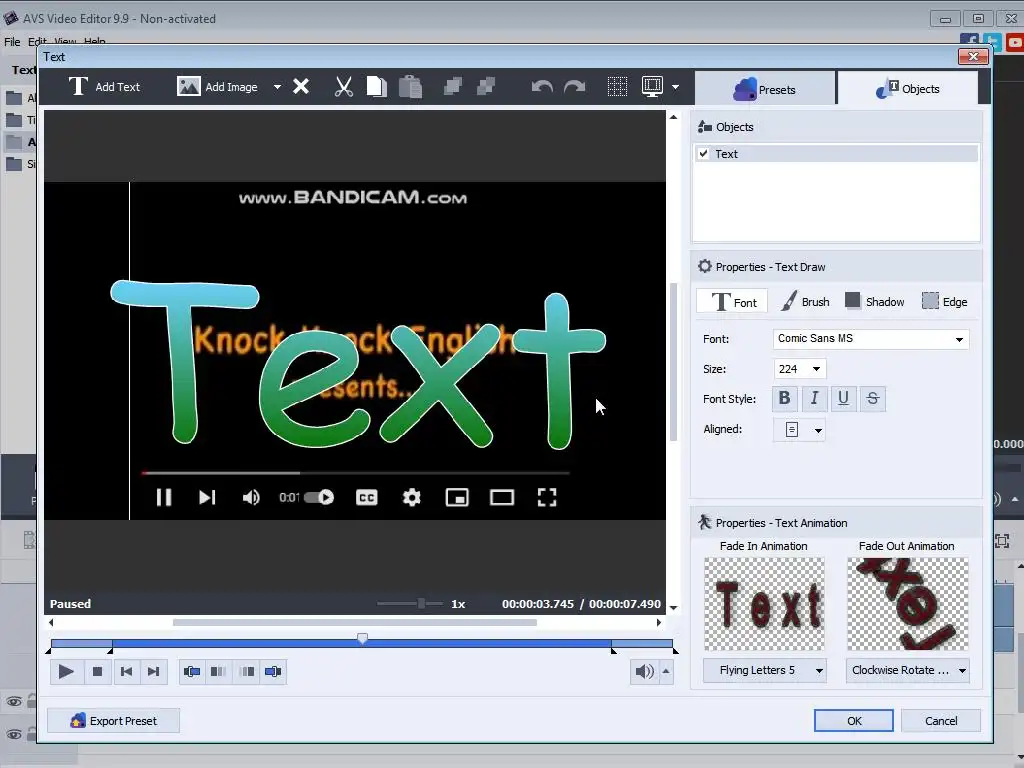Screen dimensions: 1024x768
Task: Open the Flying Letters 5 dropdown
Action: click(x=765, y=671)
